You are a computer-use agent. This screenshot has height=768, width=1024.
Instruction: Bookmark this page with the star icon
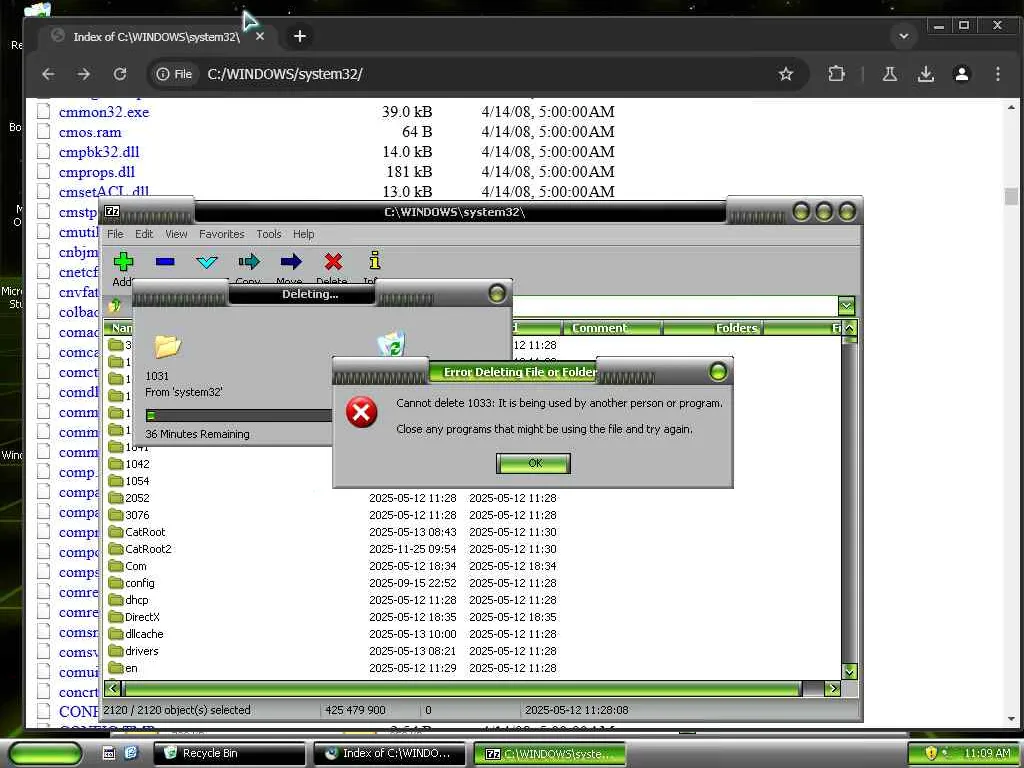pyautogui.click(x=786, y=74)
